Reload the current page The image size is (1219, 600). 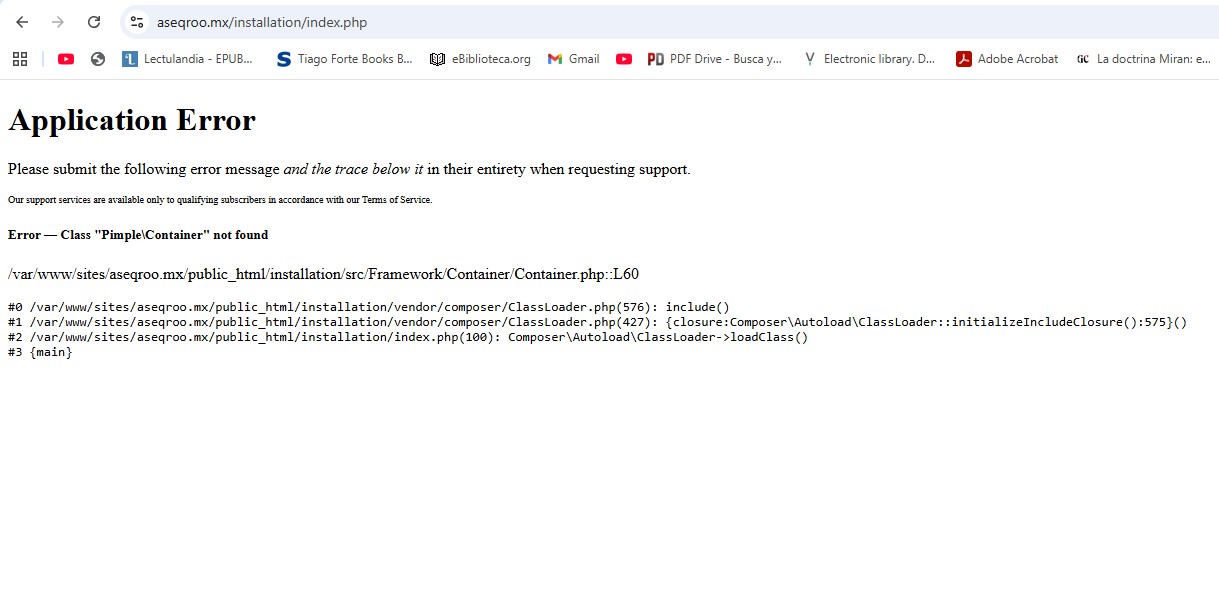94,22
